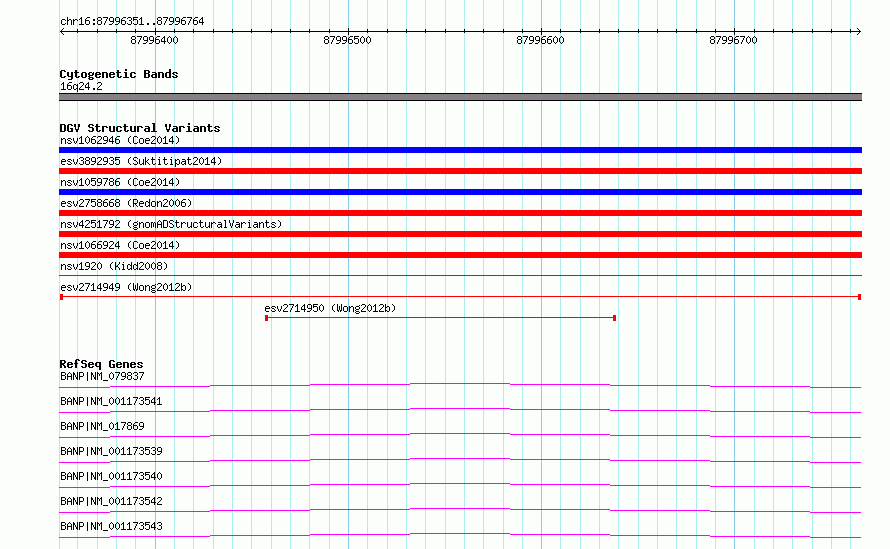Select transcript label BANP|NM_017869
Image resolution: width=890 pixels, height=549 pixels.
click(102, 426)
